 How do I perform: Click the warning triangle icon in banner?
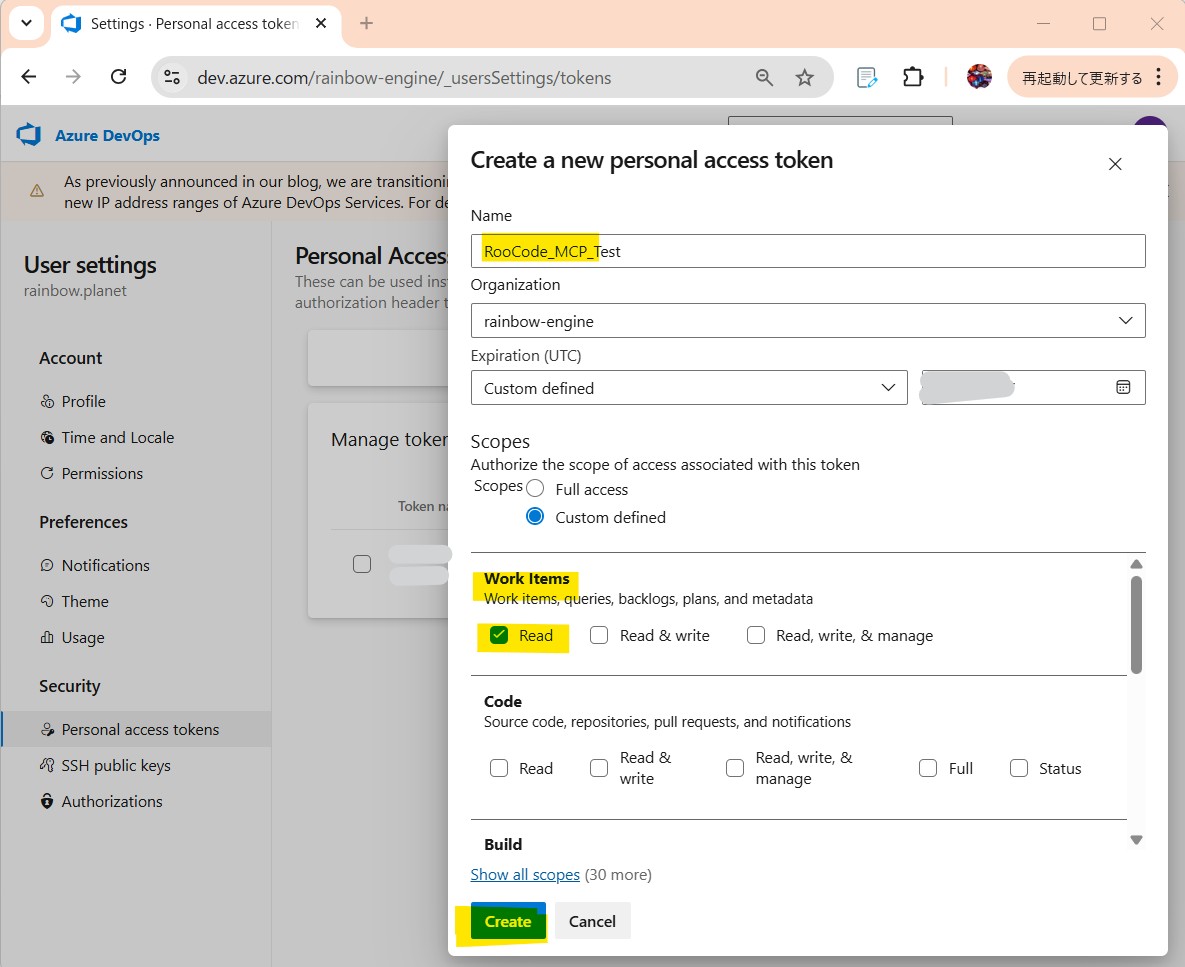[x=36, y=191]
